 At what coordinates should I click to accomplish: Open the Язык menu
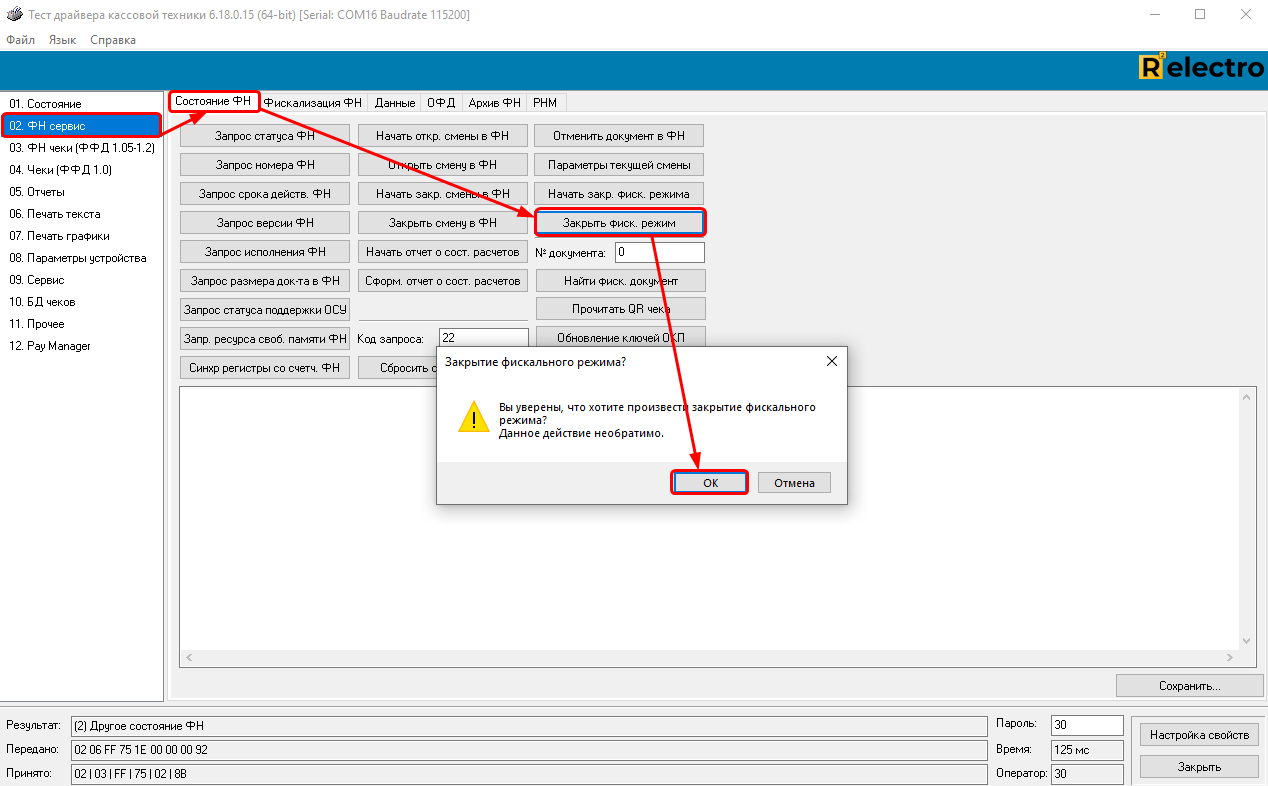62,40
